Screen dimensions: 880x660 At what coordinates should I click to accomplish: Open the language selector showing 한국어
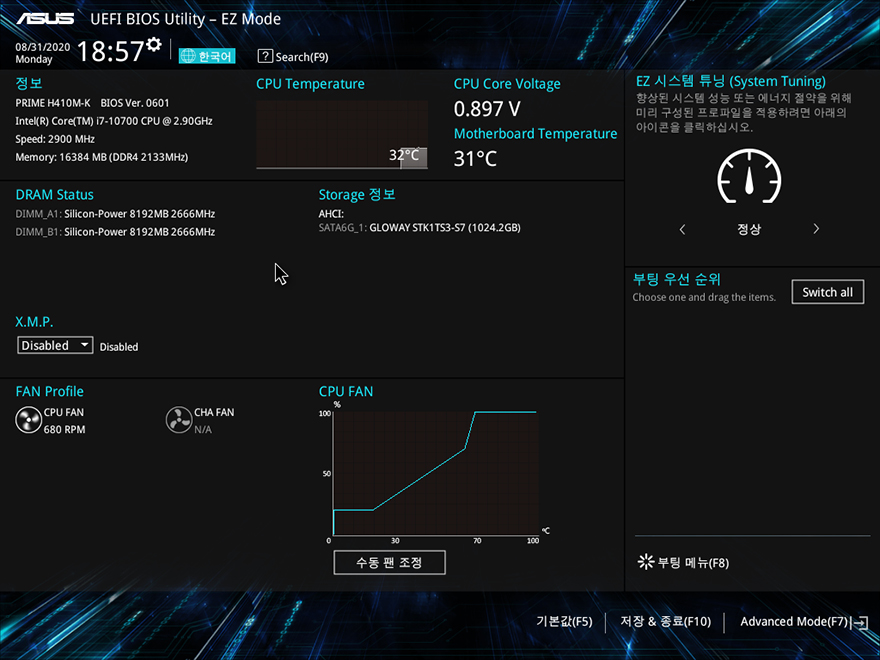click(207, 56)
